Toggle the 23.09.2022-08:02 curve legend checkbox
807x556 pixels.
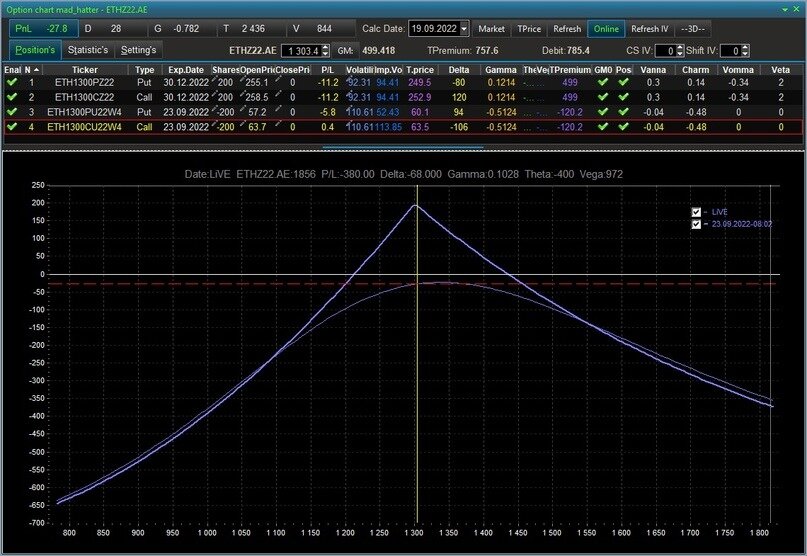click(x=696, y=224)
